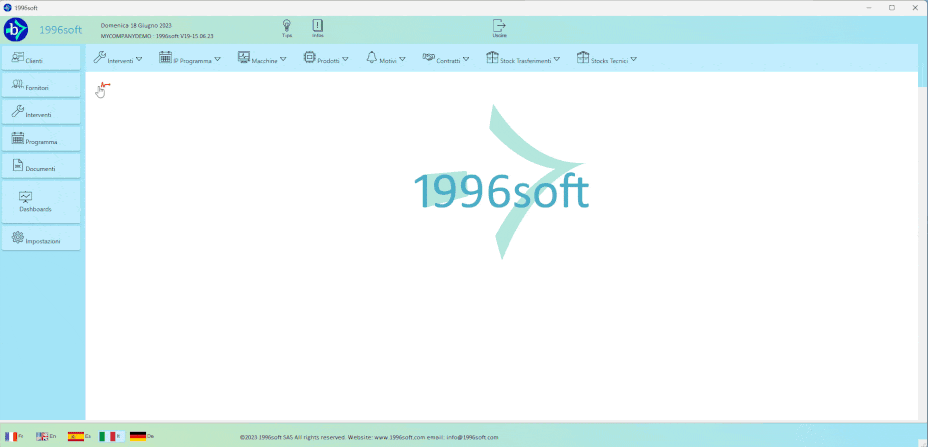Select the Italian flag language option

click(x=107, y=436)
